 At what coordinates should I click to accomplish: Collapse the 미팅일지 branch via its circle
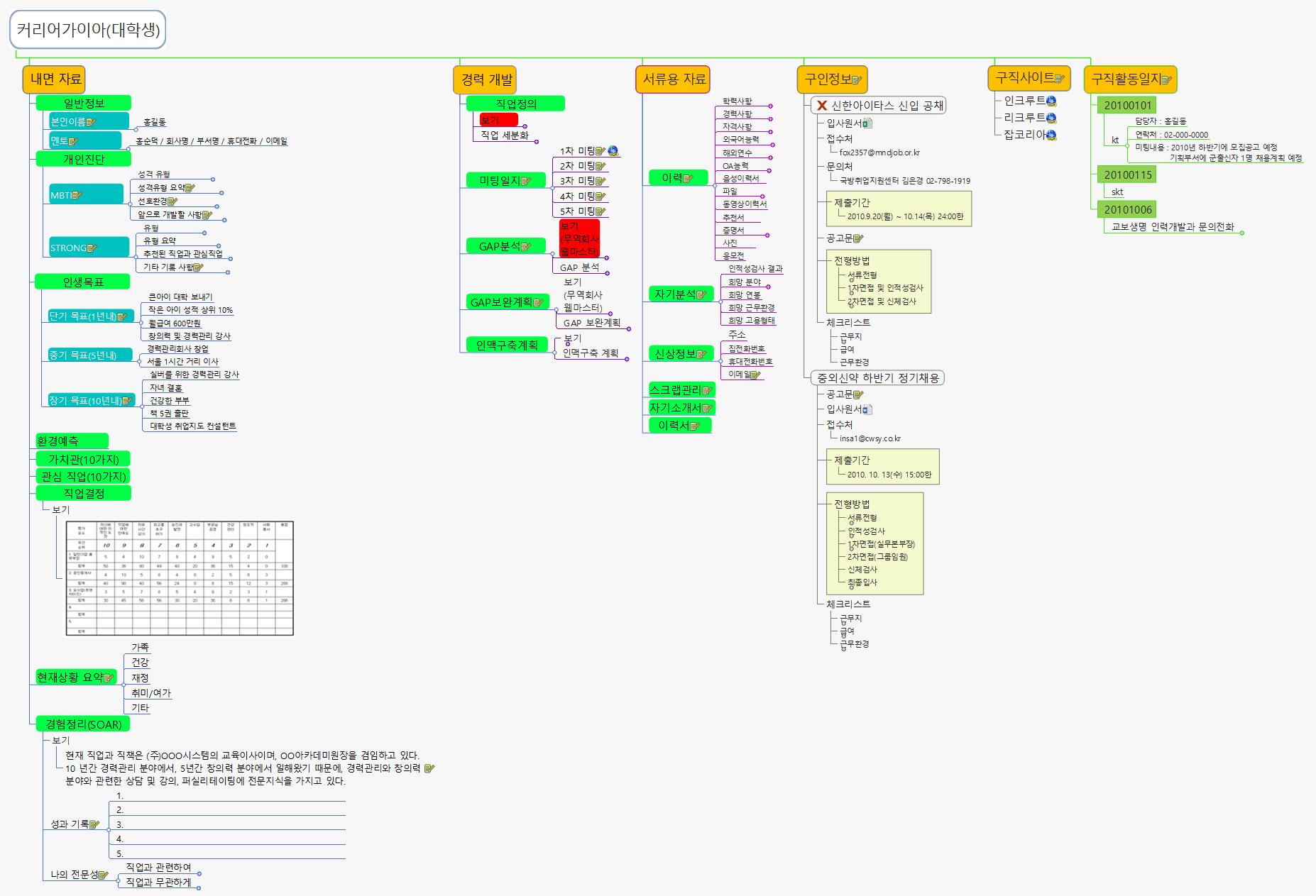pyautogui.click(x=552, y=187)
